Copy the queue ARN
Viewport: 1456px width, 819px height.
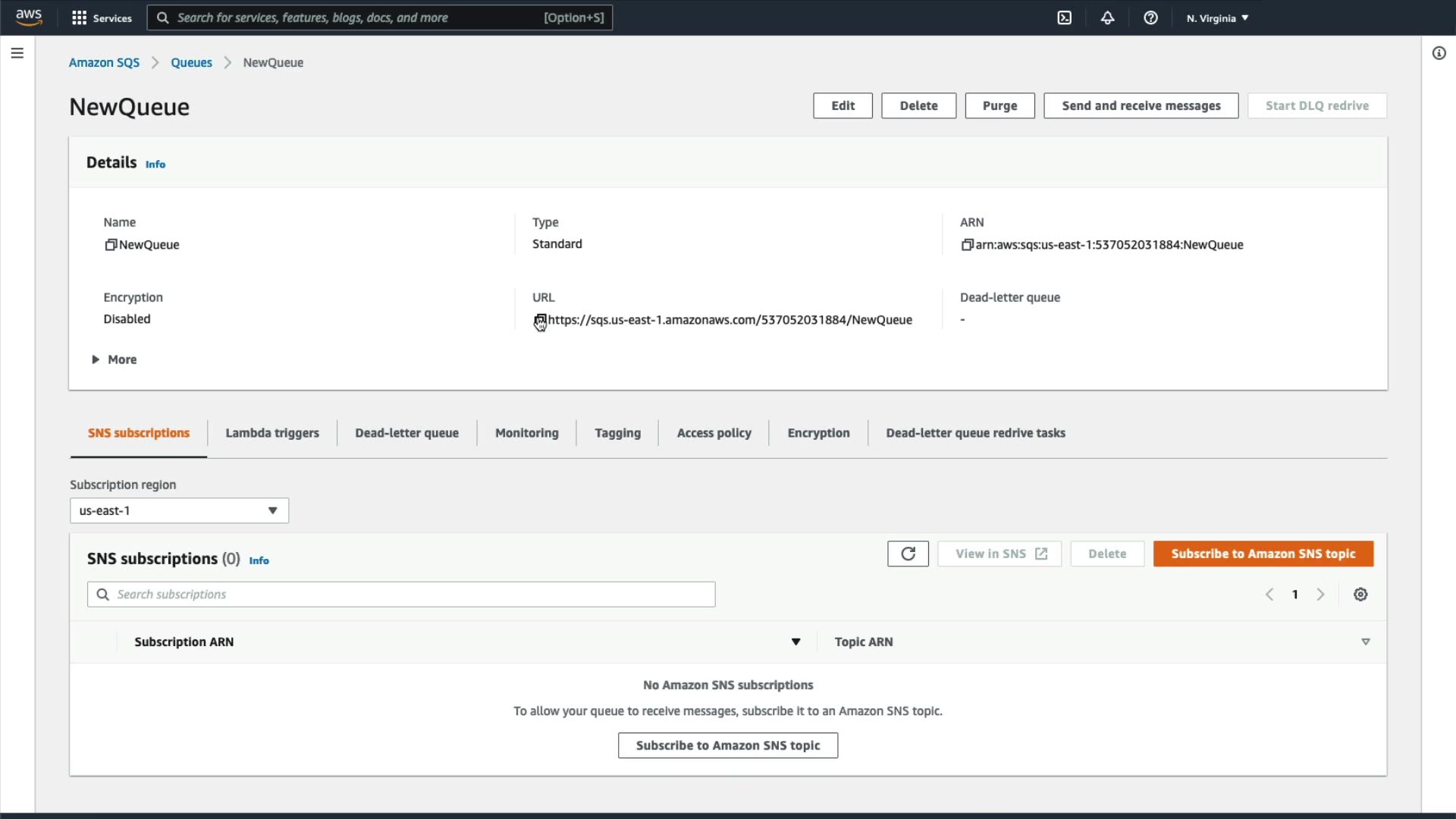click(967, 245)
